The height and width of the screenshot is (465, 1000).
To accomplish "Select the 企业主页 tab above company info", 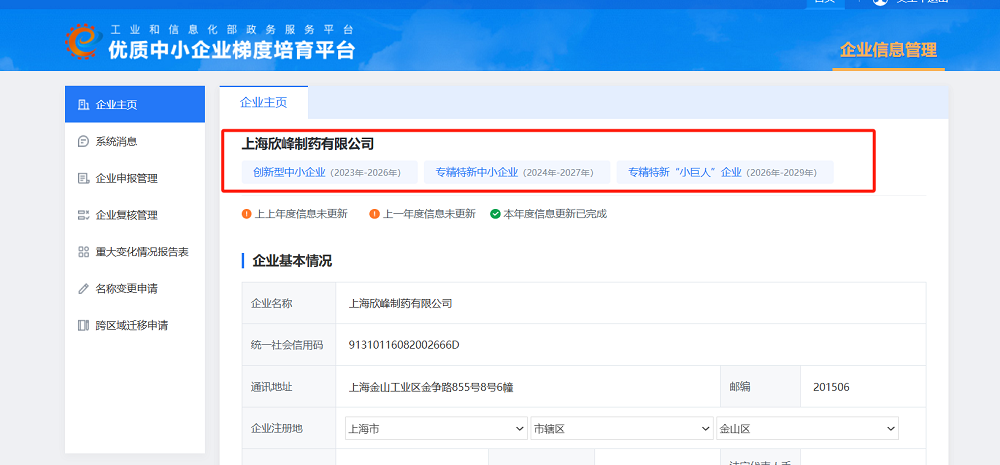I will (263, 103).
